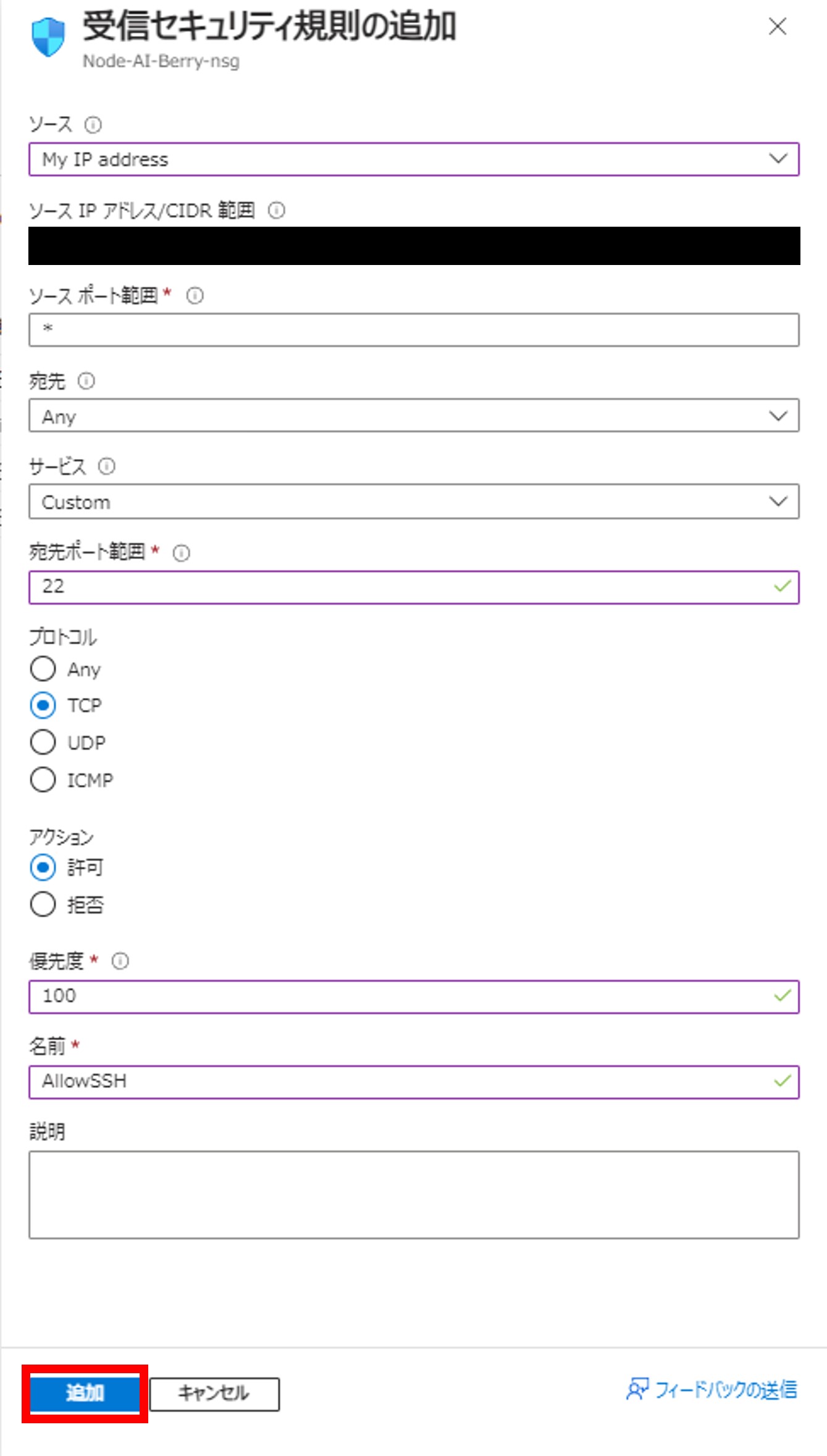The height and width of the screenshot is (1456, 827).
Task: Click the info icon next to 優先度
Action: coord(120,961)
